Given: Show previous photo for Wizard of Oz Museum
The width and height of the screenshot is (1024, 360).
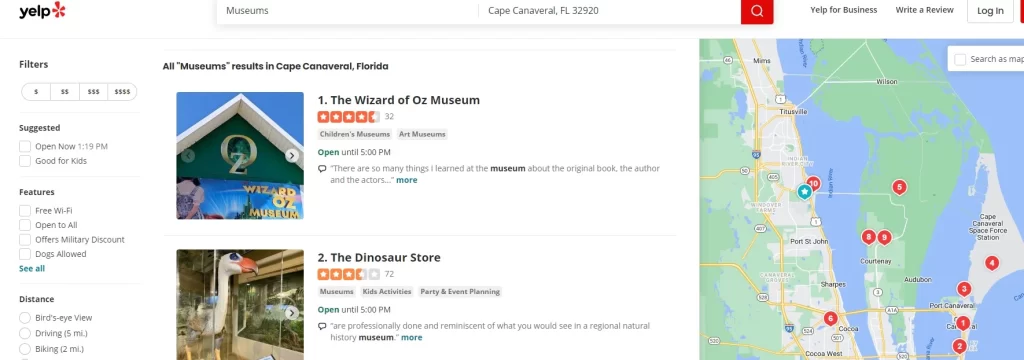Looking at the screenshot, I should 188,155.
